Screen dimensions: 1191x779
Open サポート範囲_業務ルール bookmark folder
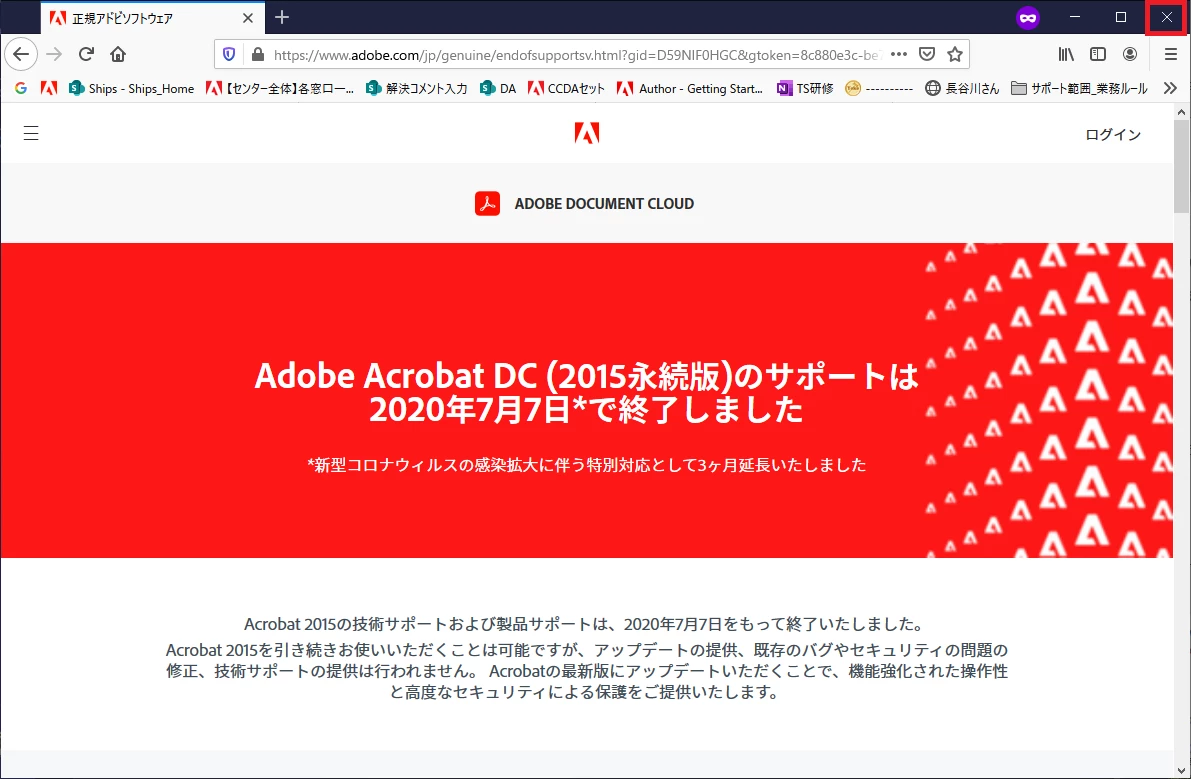1079,88
